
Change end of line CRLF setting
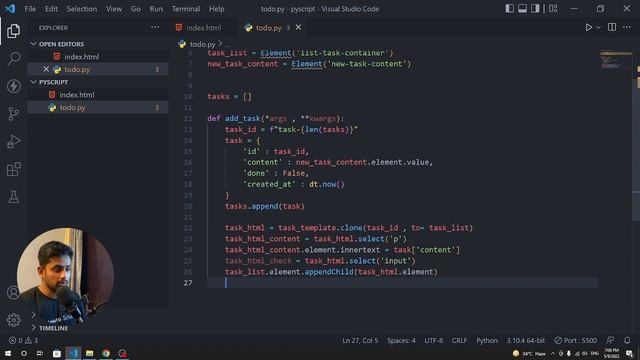459,340
